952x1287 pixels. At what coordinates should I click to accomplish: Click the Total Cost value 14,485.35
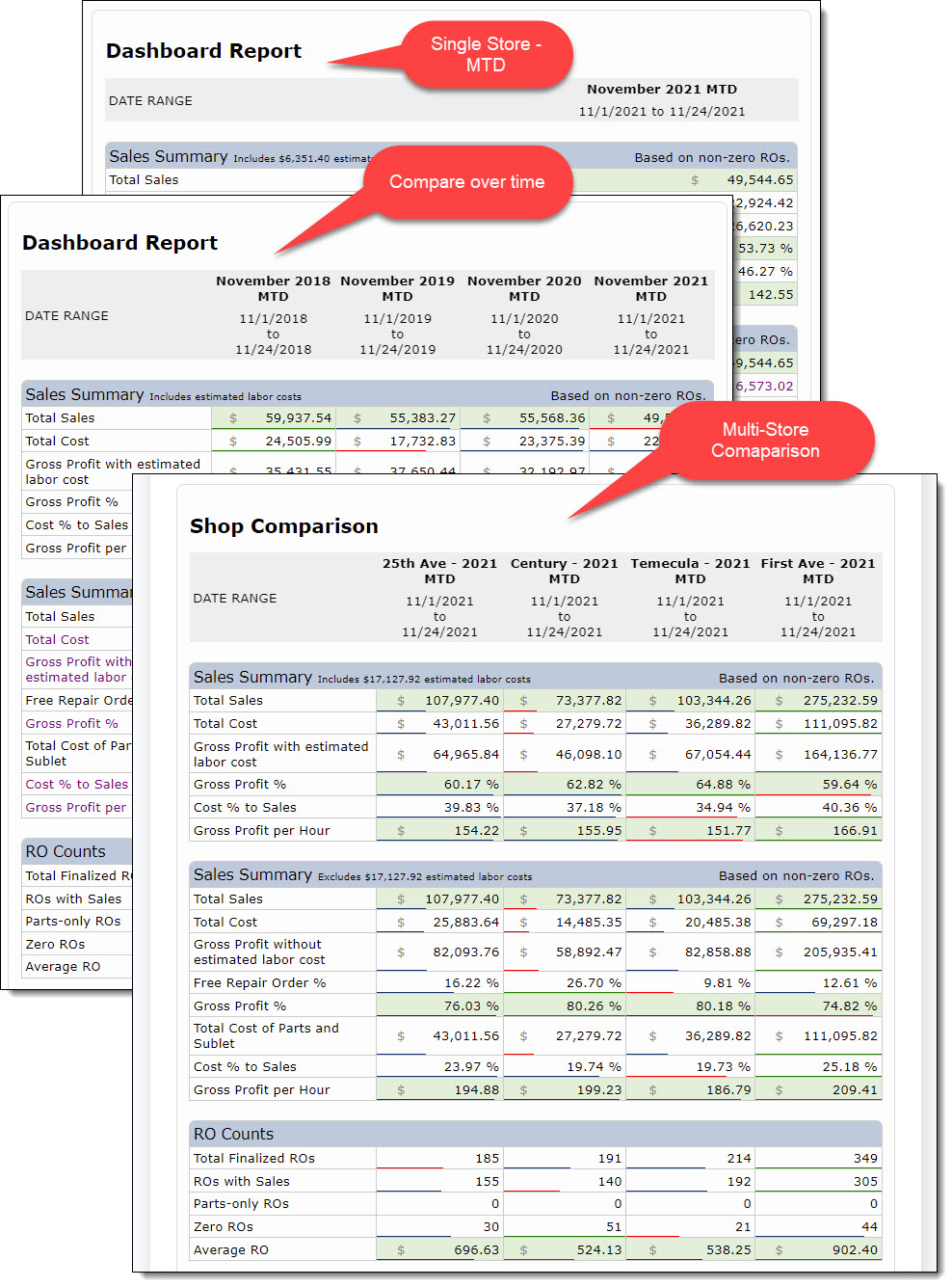coord(589,923)
